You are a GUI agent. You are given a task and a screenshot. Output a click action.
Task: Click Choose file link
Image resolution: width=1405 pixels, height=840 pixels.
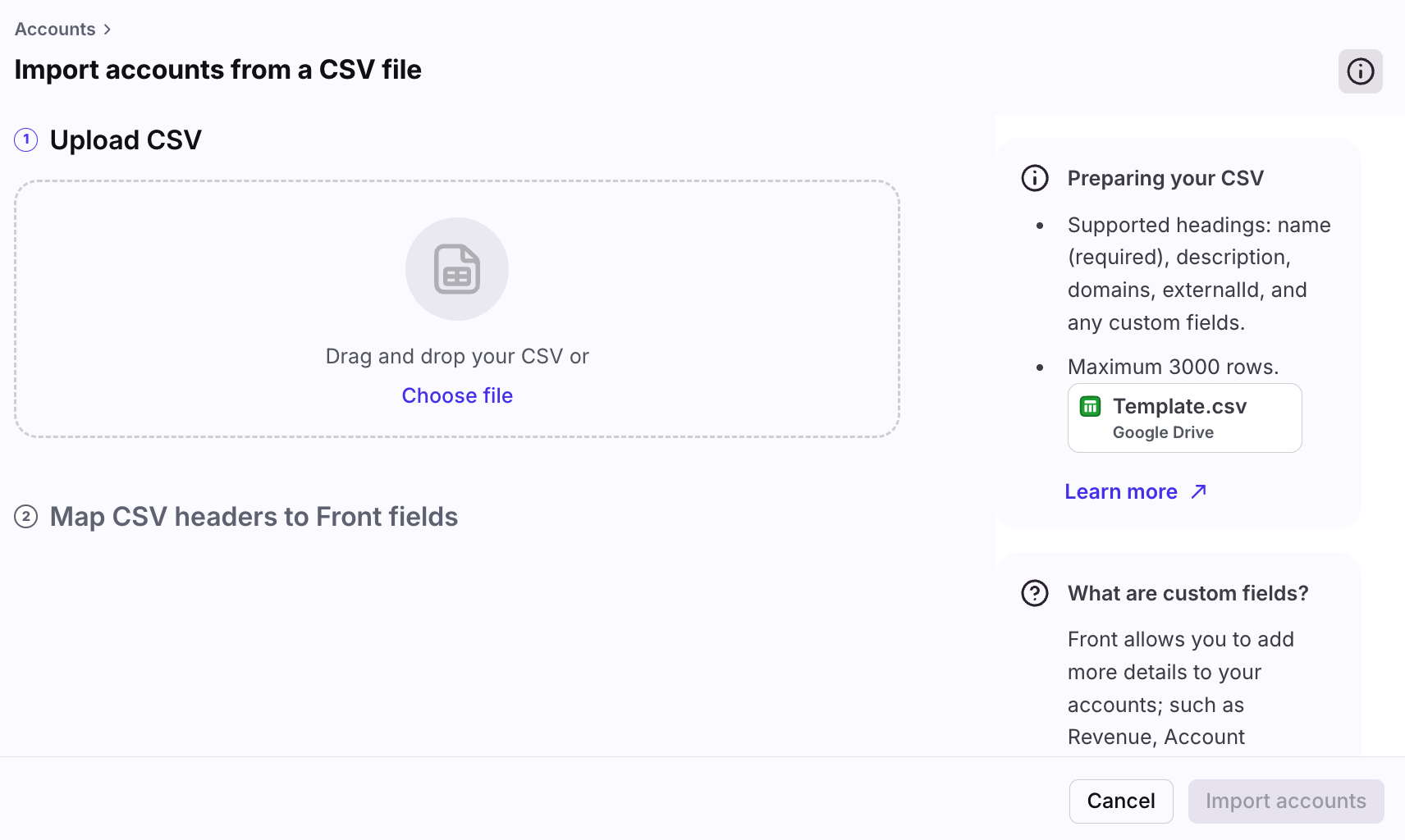click(457, 395)
